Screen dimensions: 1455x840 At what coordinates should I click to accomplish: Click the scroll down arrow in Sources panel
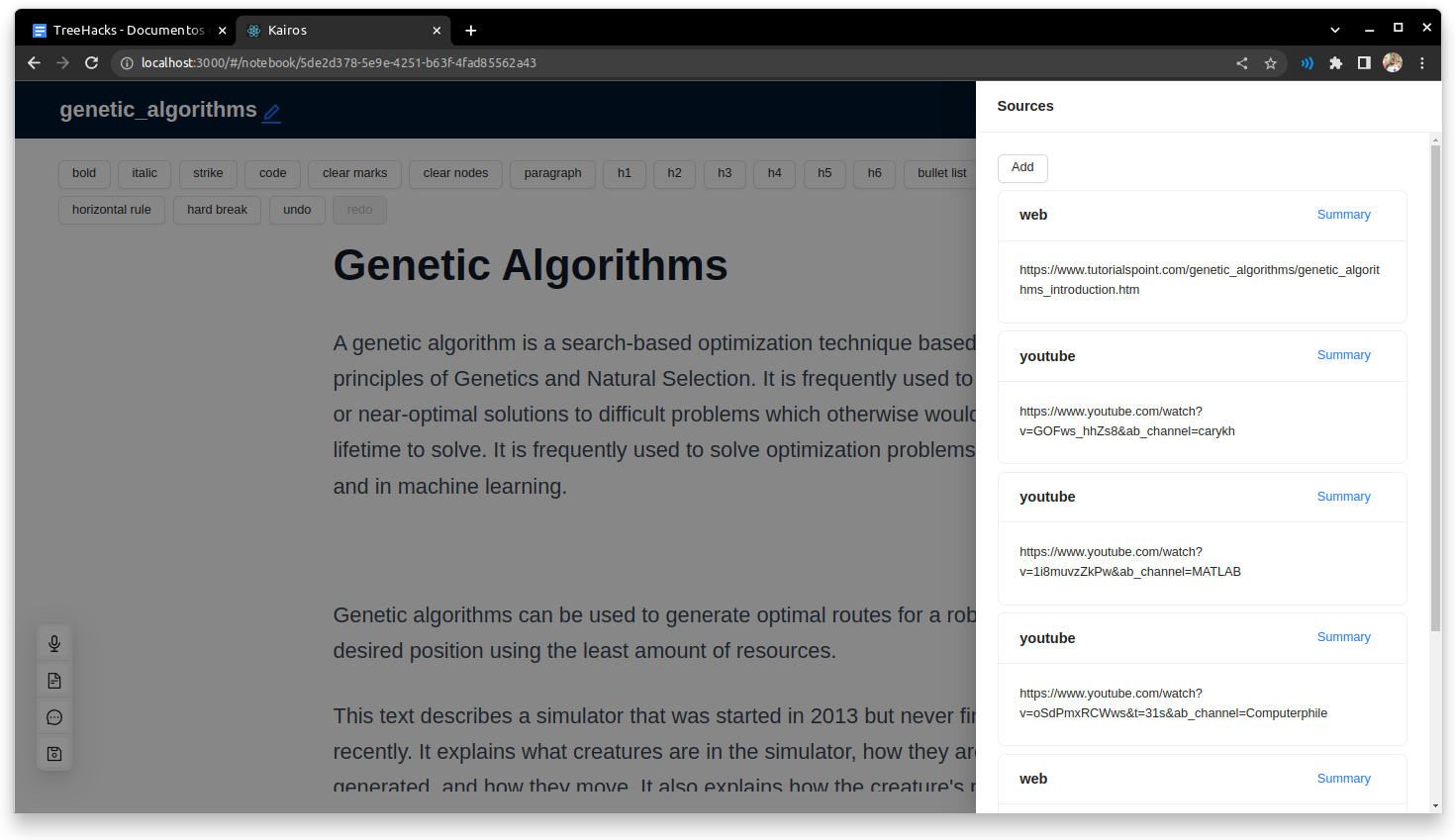(1435, 805)
